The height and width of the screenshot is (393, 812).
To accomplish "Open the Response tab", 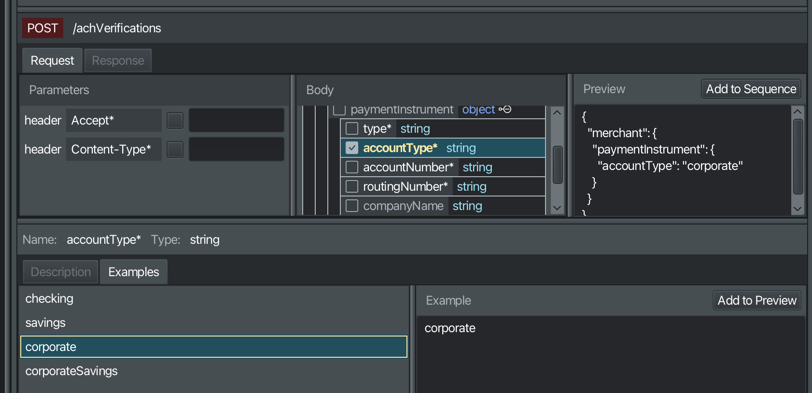I will tap(118, 61).
